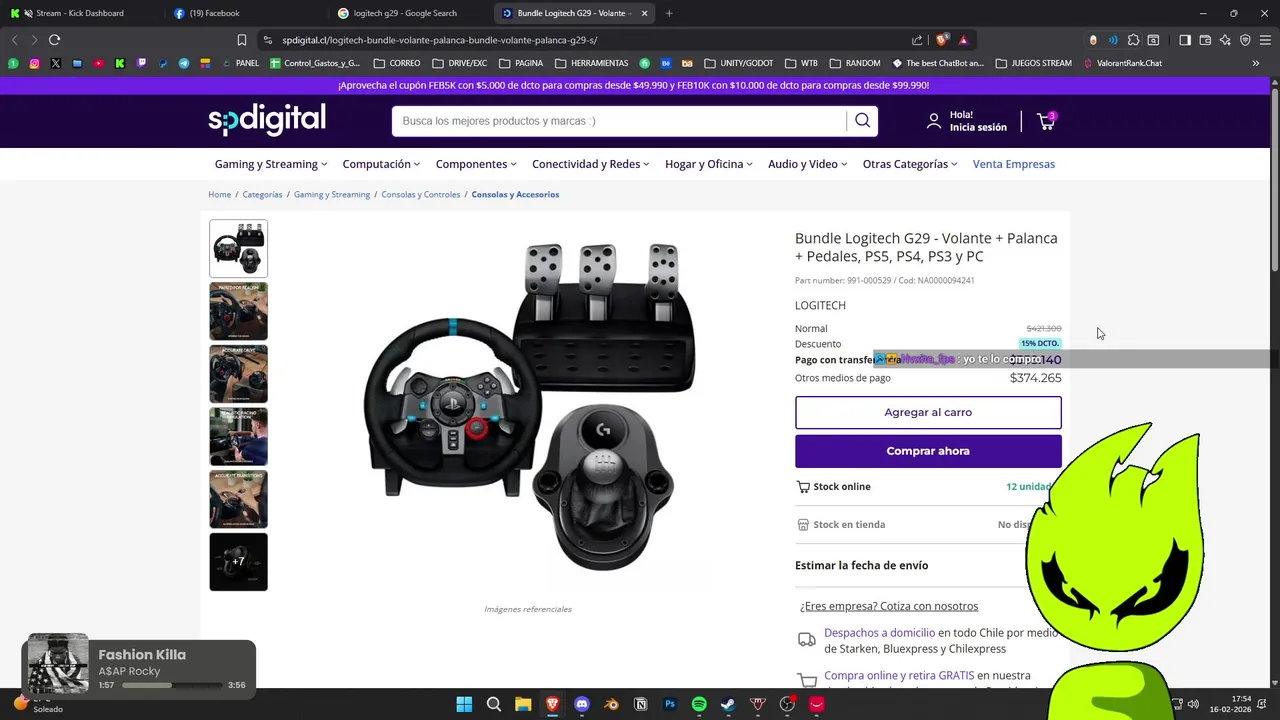Go to Consolas y Controles breadcrumb
This screenshot has height=720, width=1280.
click(x=420, y=194)
